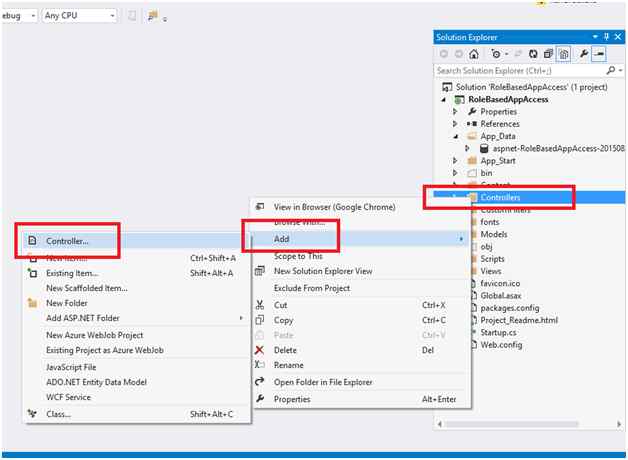The width and height of the screenshot is (628, 460).
Task: Select packages.config file
Action: (x=509, y=308)
